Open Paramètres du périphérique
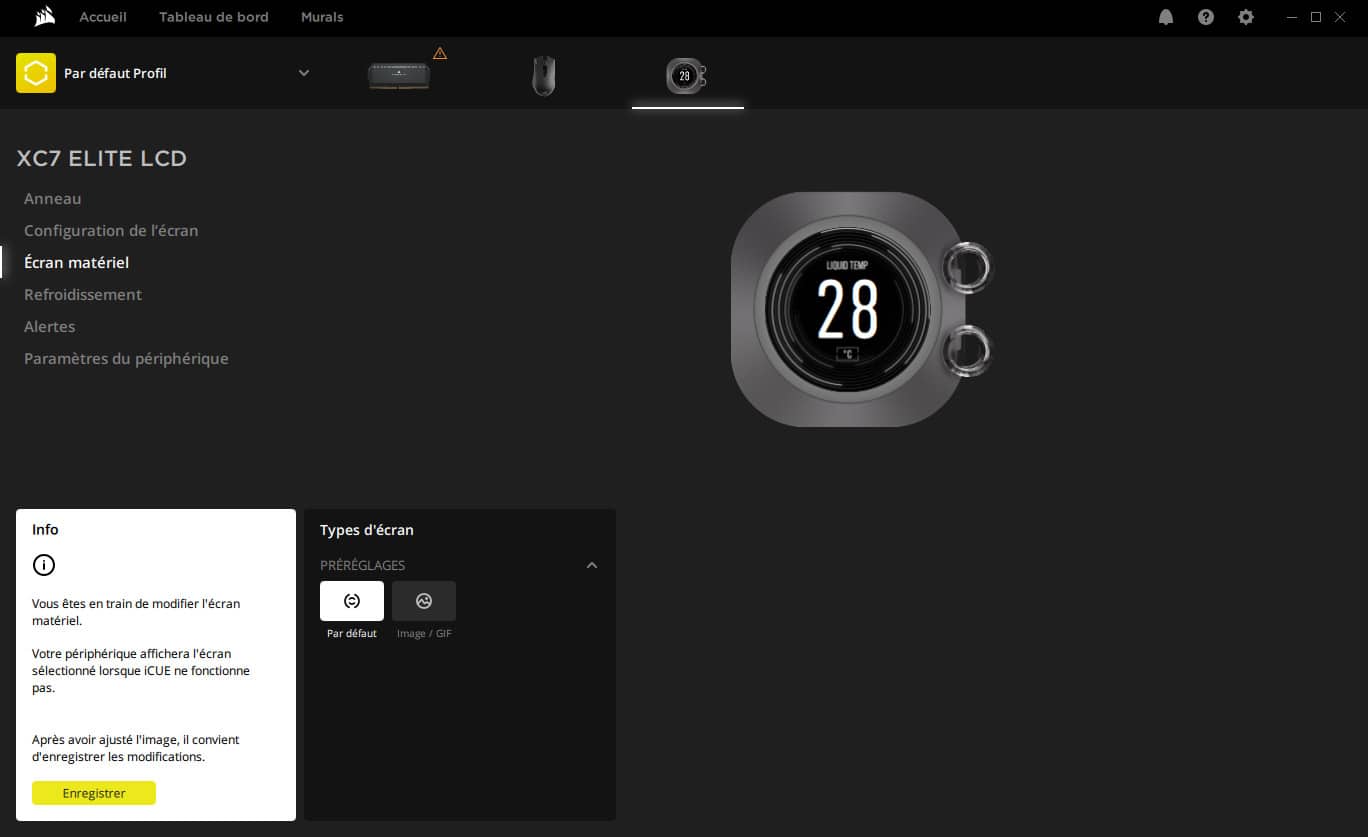Screen dimensions: 1368x837 126,359
